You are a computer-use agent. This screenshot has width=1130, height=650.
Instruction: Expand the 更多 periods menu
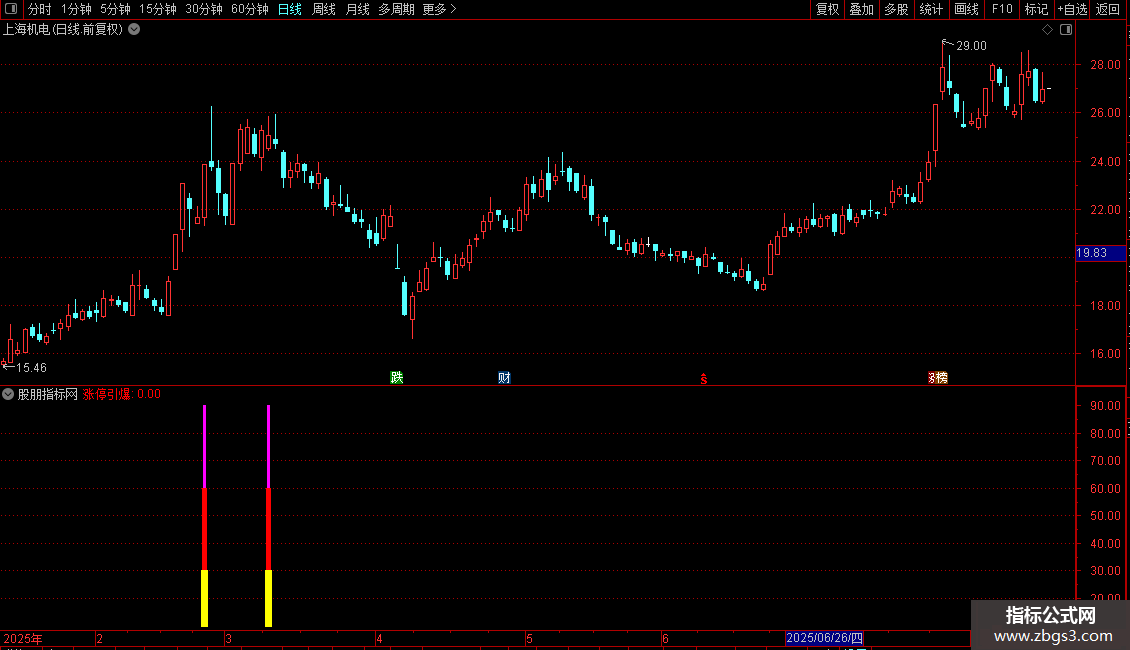(x=439, y=9)
